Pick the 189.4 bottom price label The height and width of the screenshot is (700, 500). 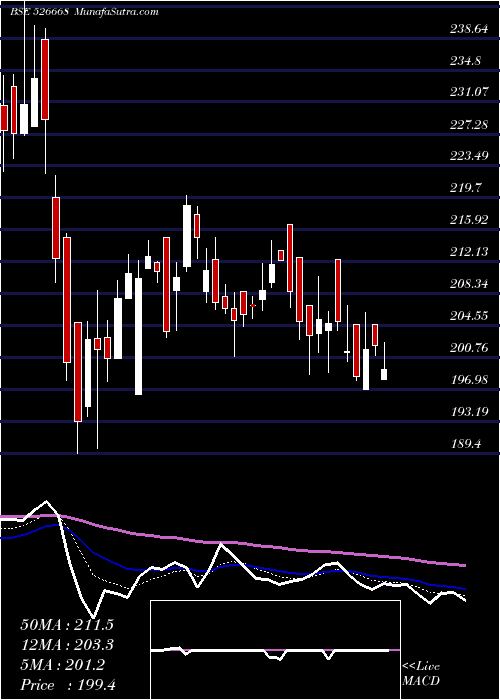click(x=465, y=444)
